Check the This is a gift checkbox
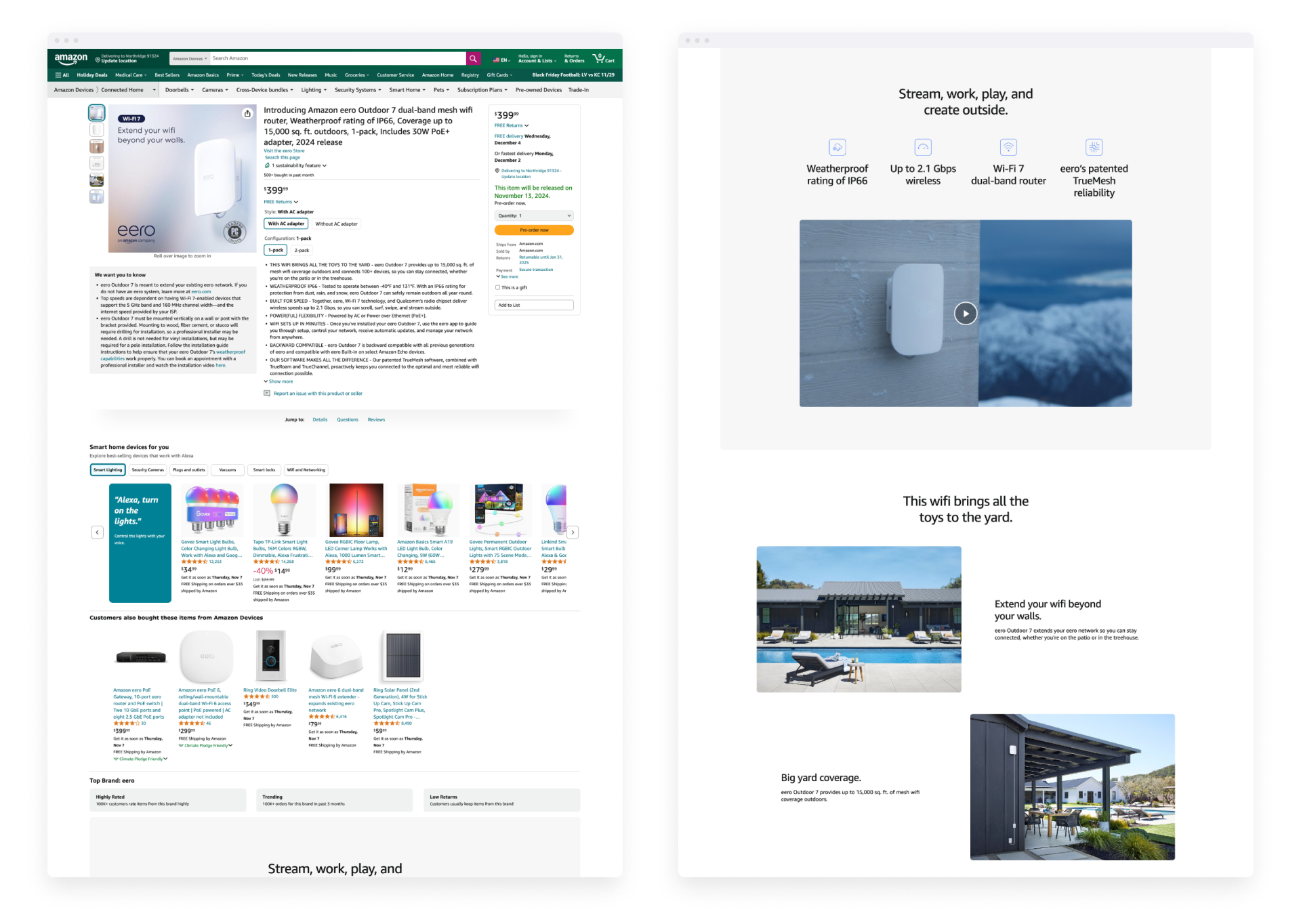Viewport: 1301px width, 924px height. [497, 287]
